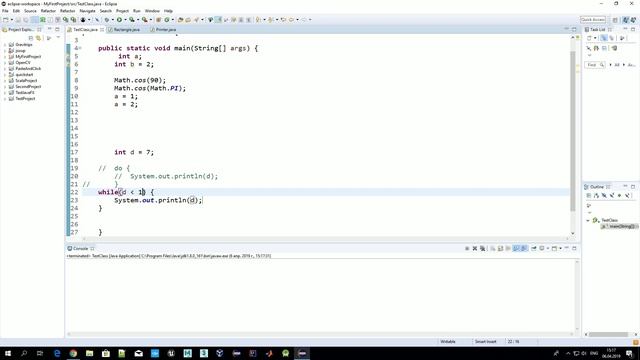Maximize the editor area
This screenshot has width=640, height=360.
[x=574, y=29]
